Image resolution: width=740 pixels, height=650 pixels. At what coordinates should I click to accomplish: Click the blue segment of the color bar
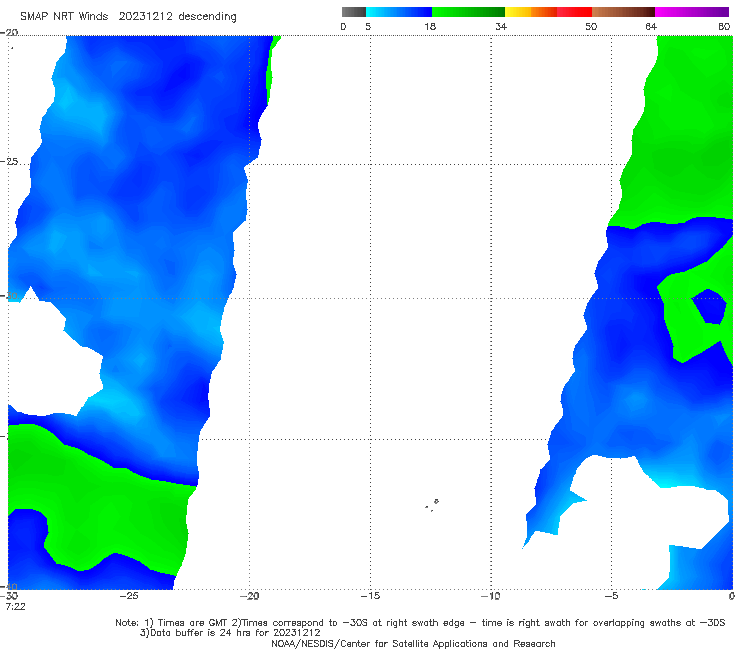coord(399,12)
